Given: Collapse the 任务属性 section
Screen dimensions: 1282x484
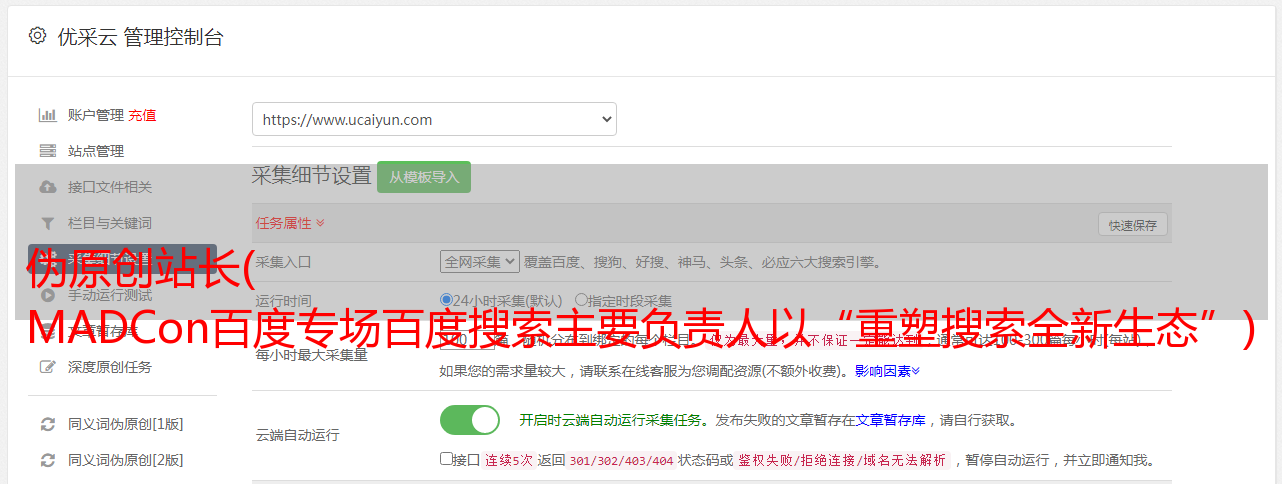Looking at the screenshot, I should click(290, 223).
